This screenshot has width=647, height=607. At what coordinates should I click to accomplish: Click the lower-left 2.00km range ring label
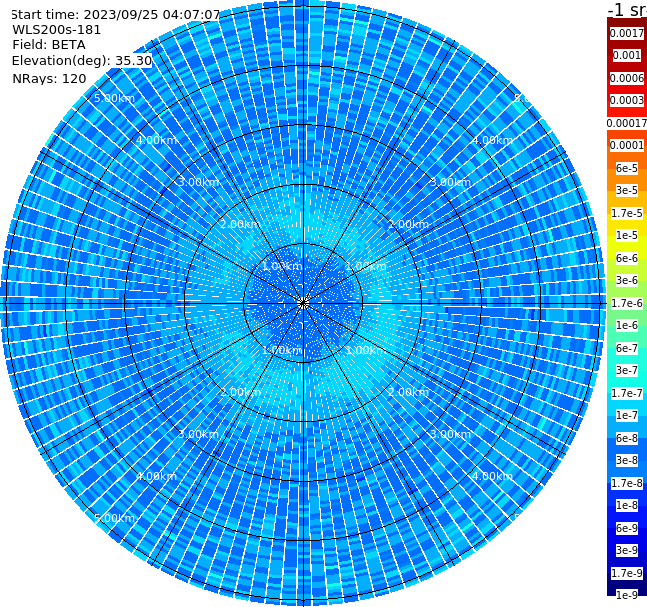pos(240,392)
